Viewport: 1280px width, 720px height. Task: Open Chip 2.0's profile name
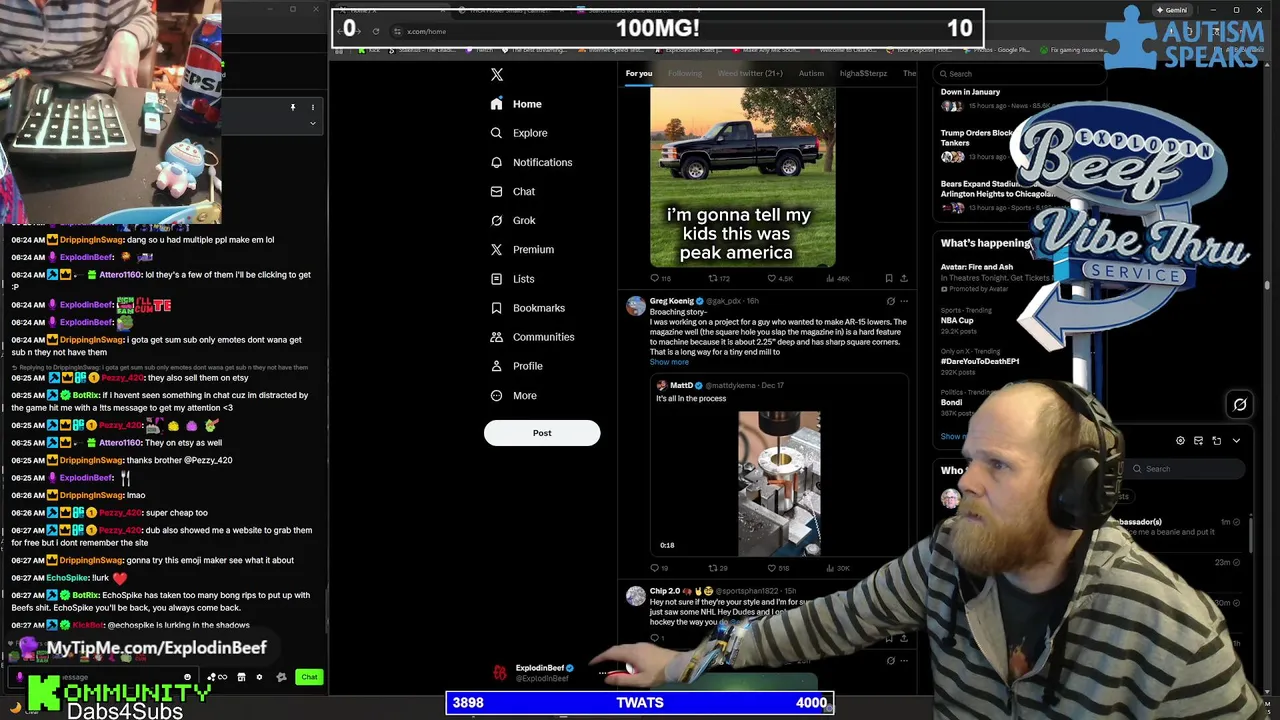665,591
